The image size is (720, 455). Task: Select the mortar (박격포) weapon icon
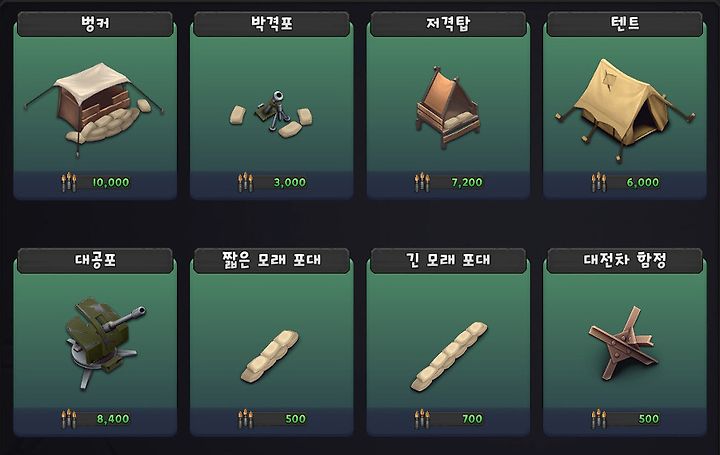point(271,114)
